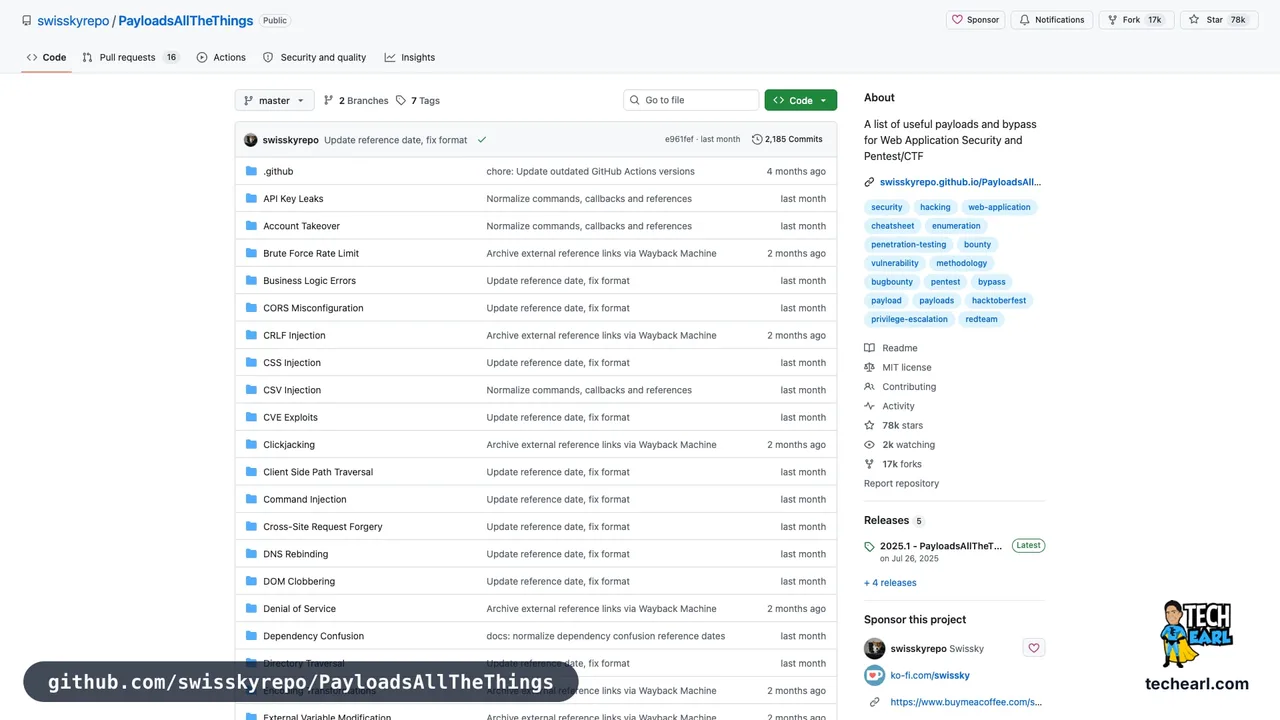Click folder icon for DNS Rebinding

tap(252, 554)
